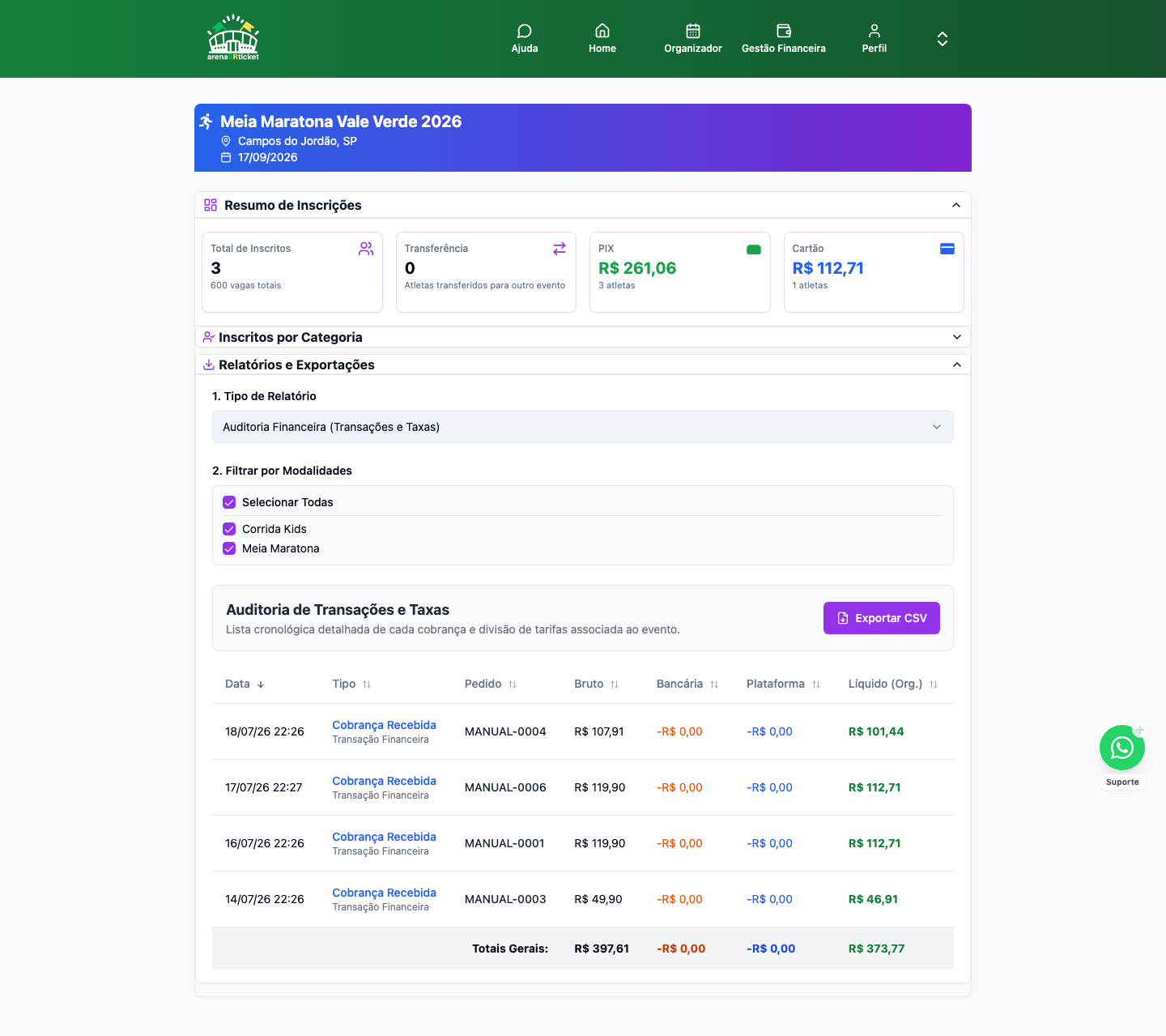This screenshot has height=1036, width=1166.
Task: Open the Organizador calendar icon
Action: [x=693, y=31]
